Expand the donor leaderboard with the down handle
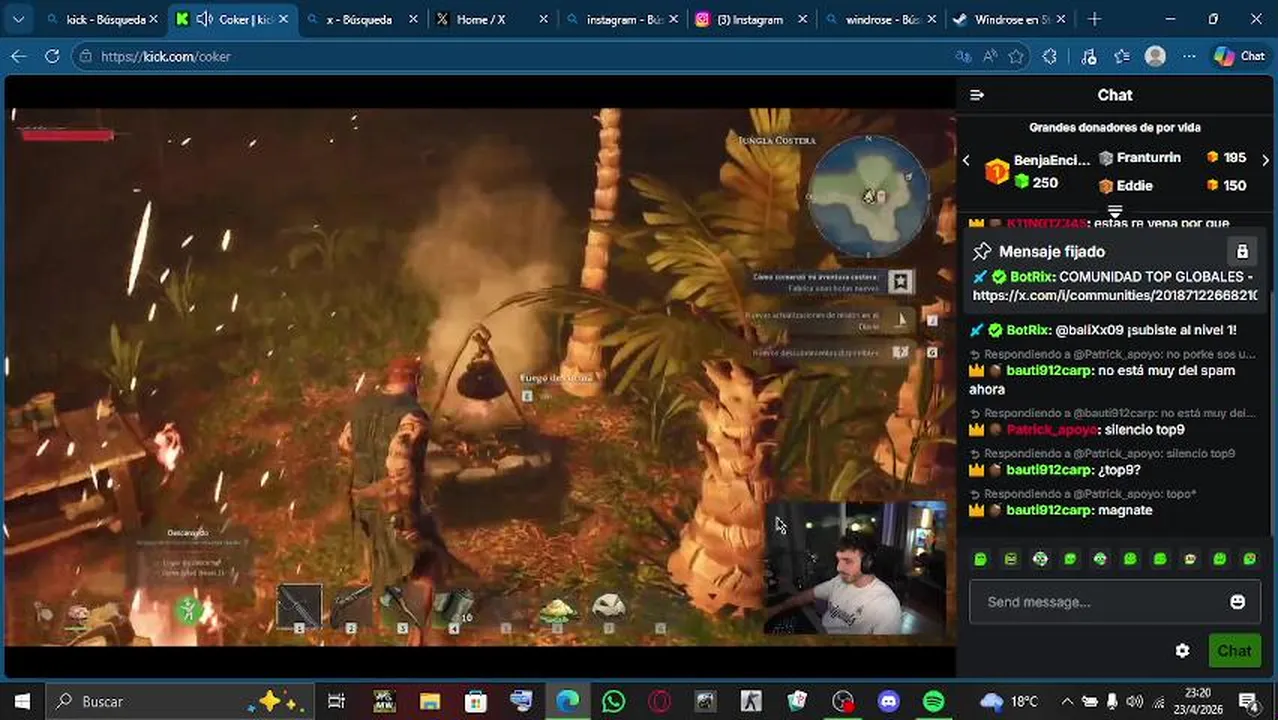 [x=1115, y=211]
